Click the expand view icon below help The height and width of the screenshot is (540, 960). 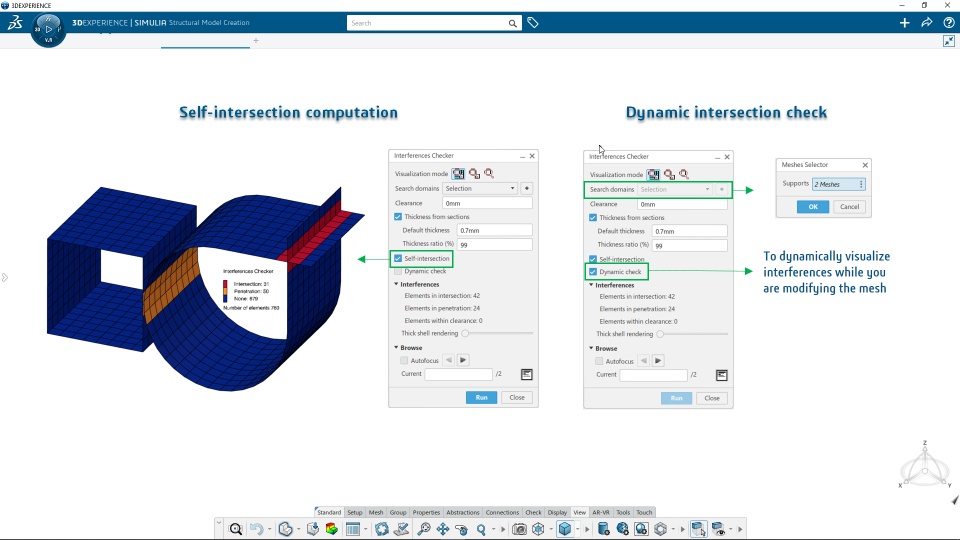tap(948, 41)
